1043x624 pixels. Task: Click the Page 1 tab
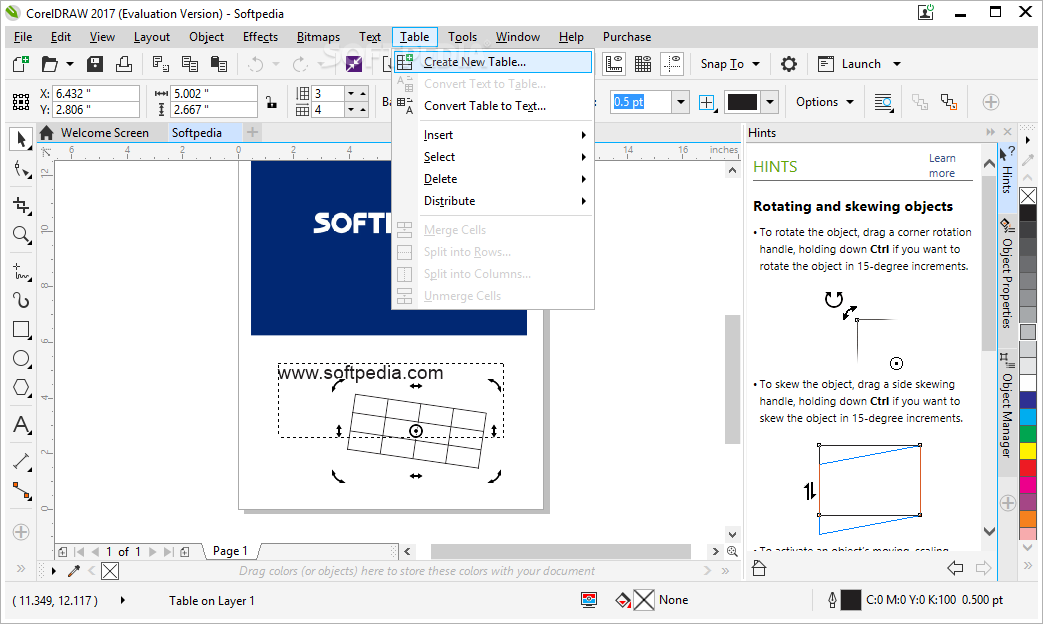click(230, 551)
